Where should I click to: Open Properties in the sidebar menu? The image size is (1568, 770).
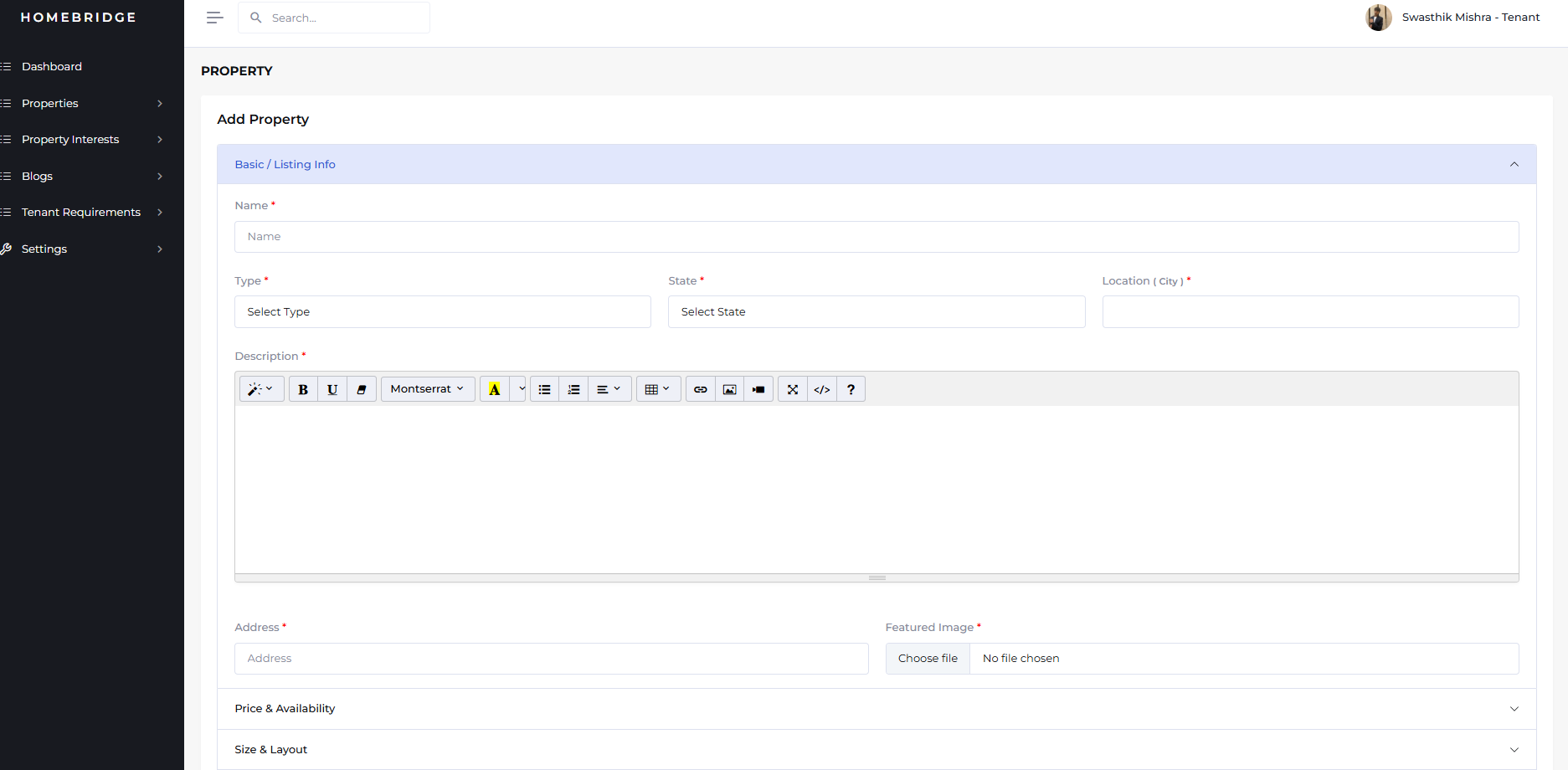50,103
